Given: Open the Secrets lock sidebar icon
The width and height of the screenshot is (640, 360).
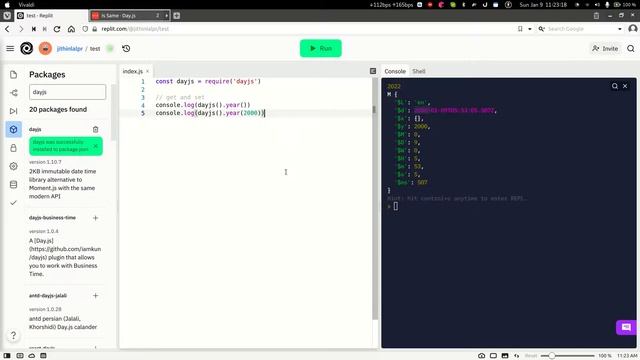Looking at the screenshot, I should [x=13, y=148].
